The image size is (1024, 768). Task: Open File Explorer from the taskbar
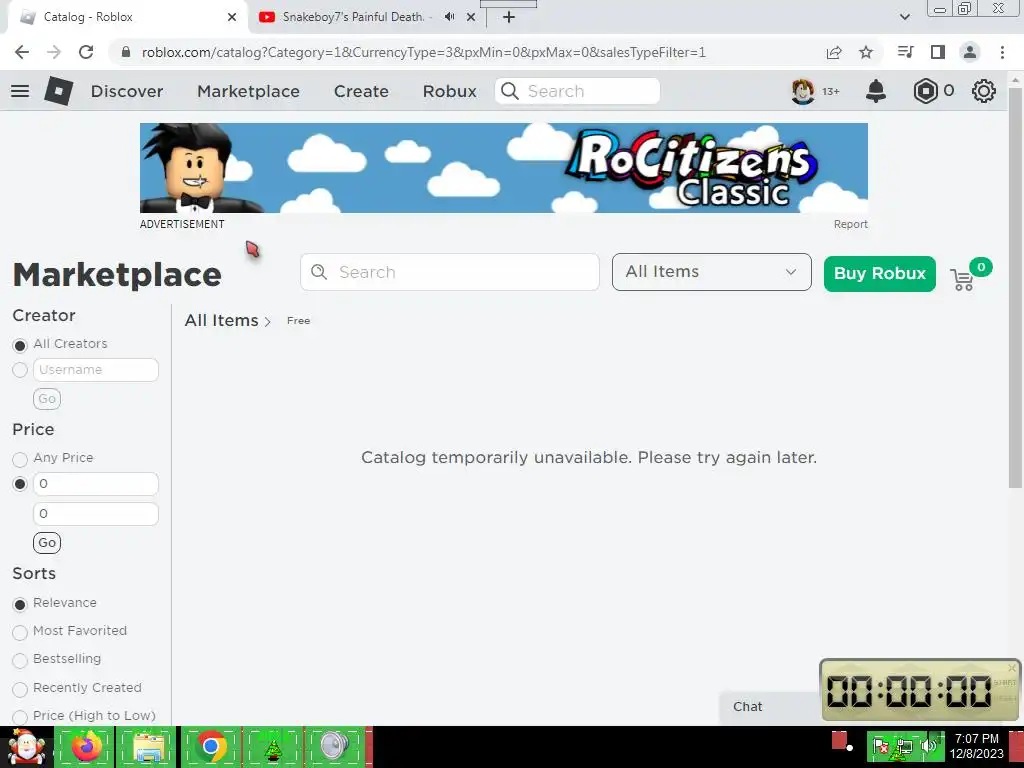pyautogui.click(x=148, y=745)
